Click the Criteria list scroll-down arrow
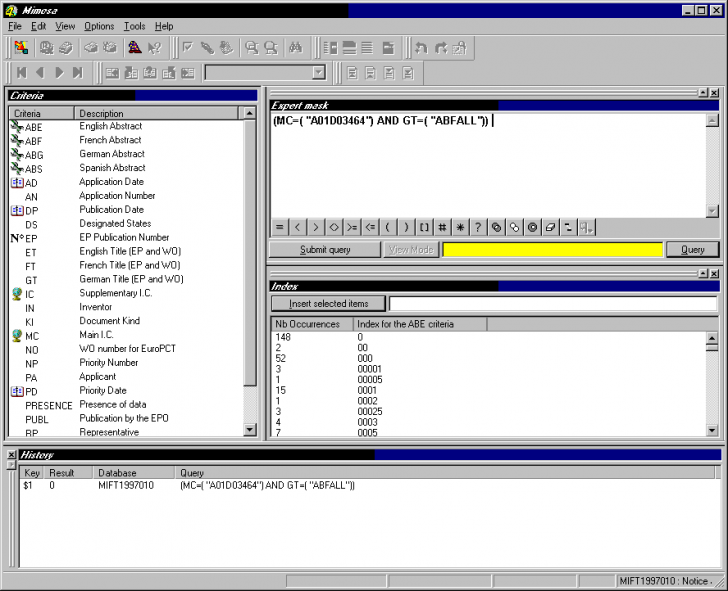The height and width of the screenshot is (591, 728). coord(250,429)
